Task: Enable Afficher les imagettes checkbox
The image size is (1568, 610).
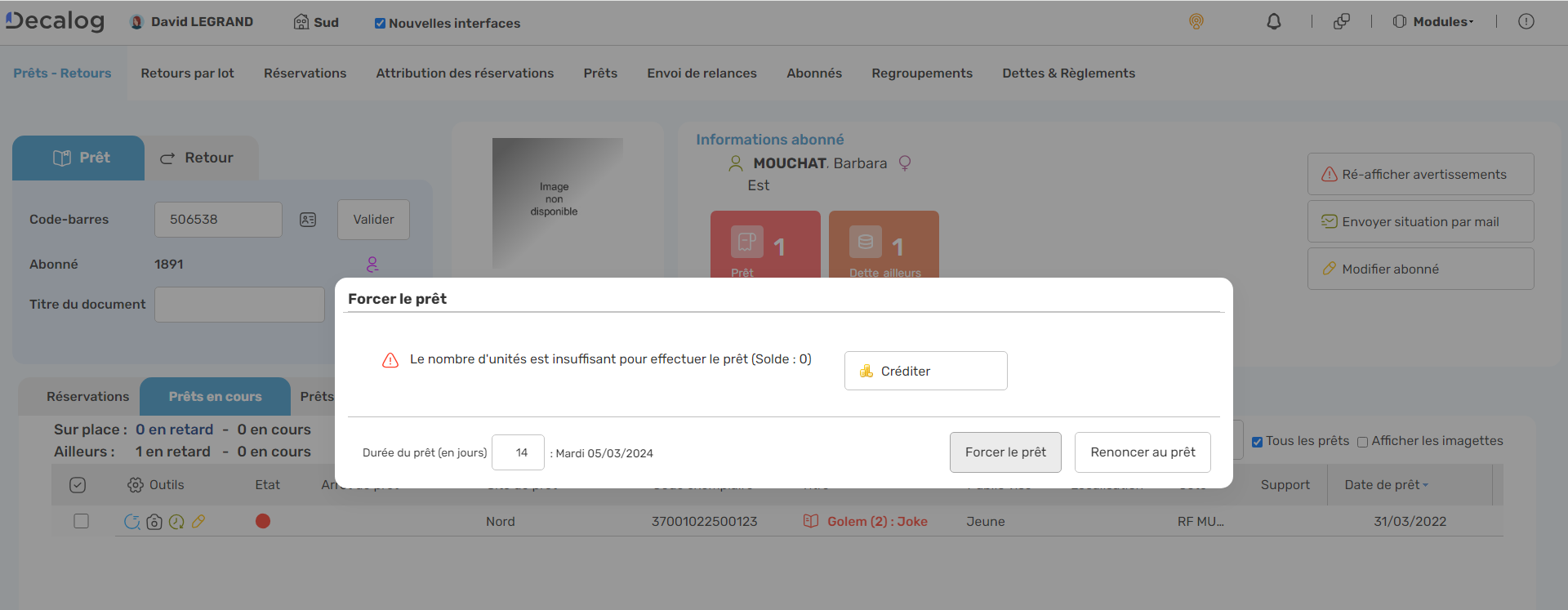Action: tap(1362, 442)
